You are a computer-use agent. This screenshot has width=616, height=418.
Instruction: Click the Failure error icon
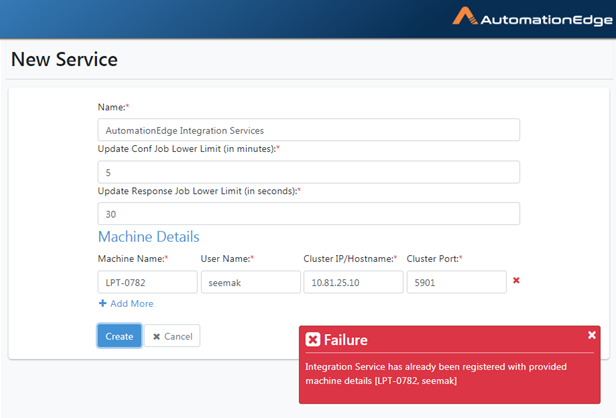point(313,339)
